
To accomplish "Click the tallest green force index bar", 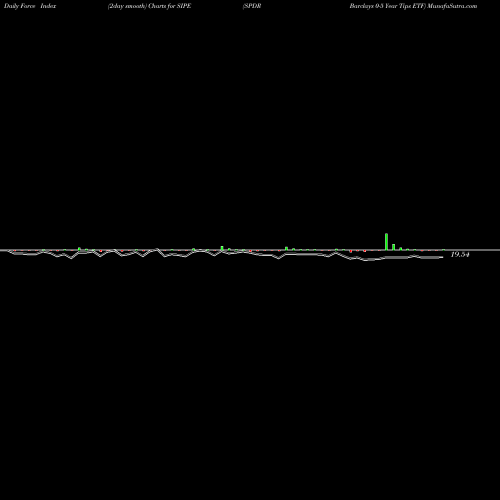I will [x=386, y=242].
